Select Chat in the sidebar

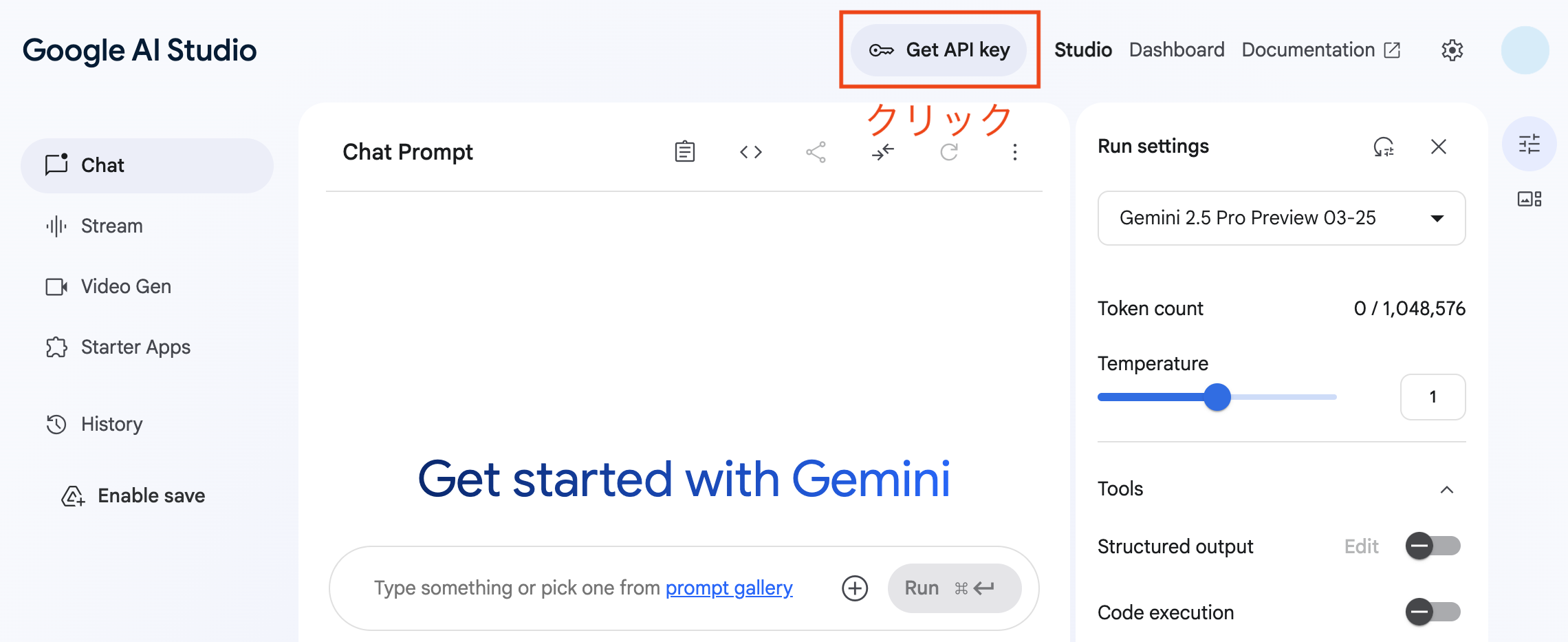coord(147,166)
